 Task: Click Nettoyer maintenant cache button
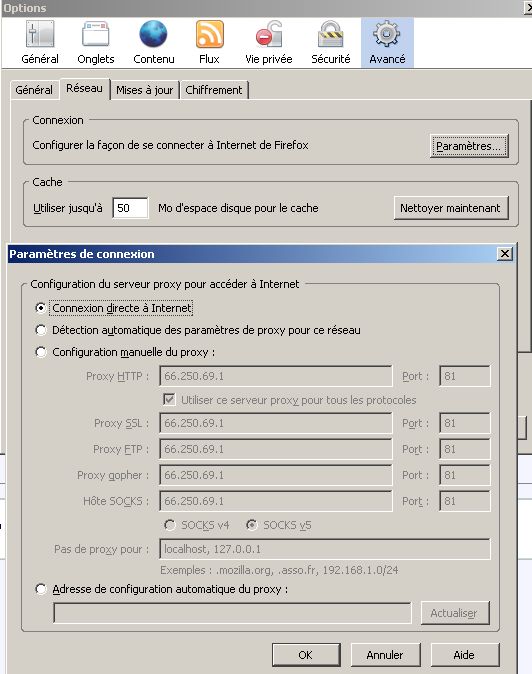450,208
